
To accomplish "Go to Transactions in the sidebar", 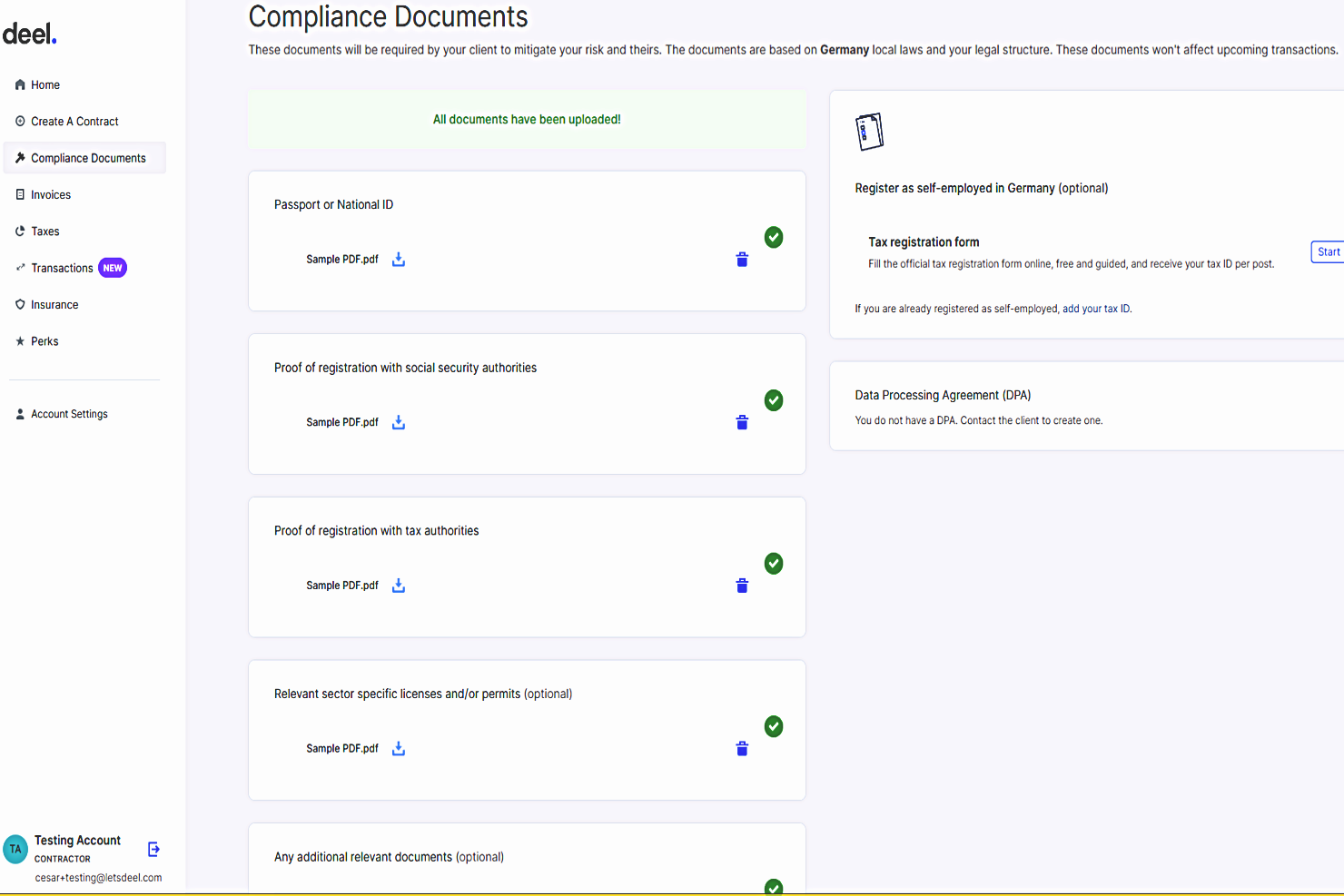I will click(62, 269).
